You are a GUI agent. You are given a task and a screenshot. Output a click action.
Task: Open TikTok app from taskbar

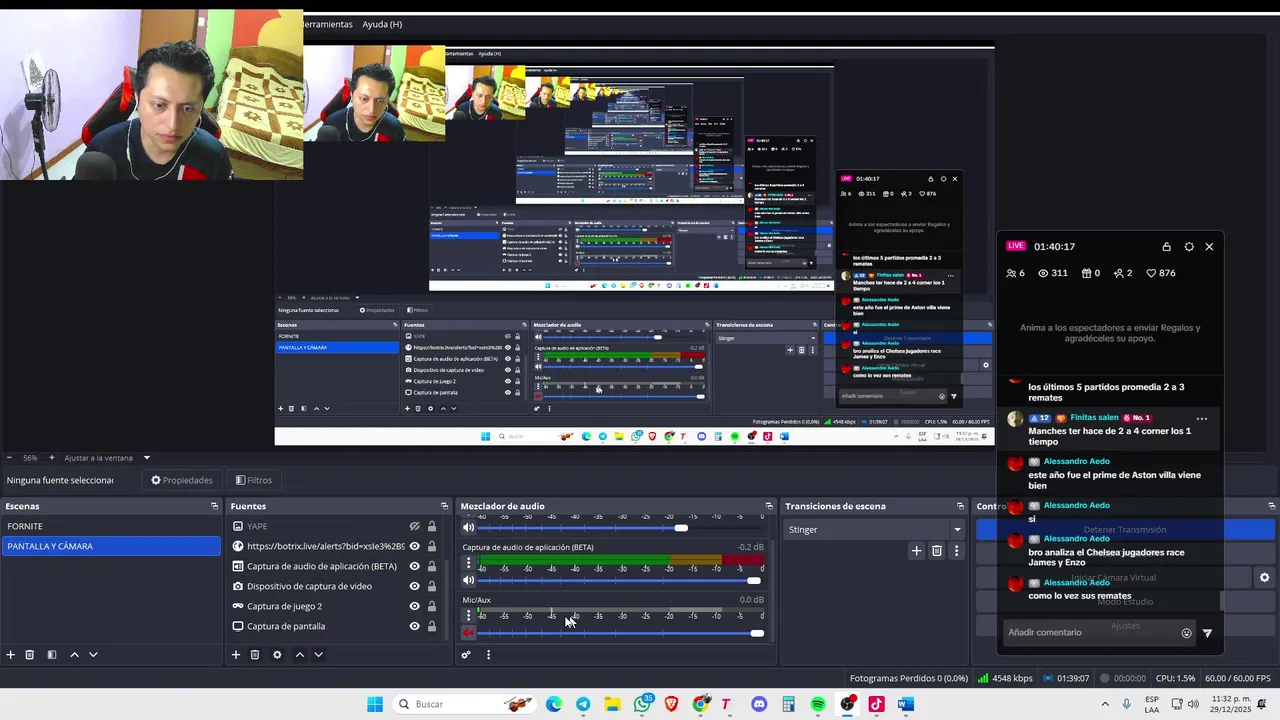pyautogui.click(x=876, y=704)
